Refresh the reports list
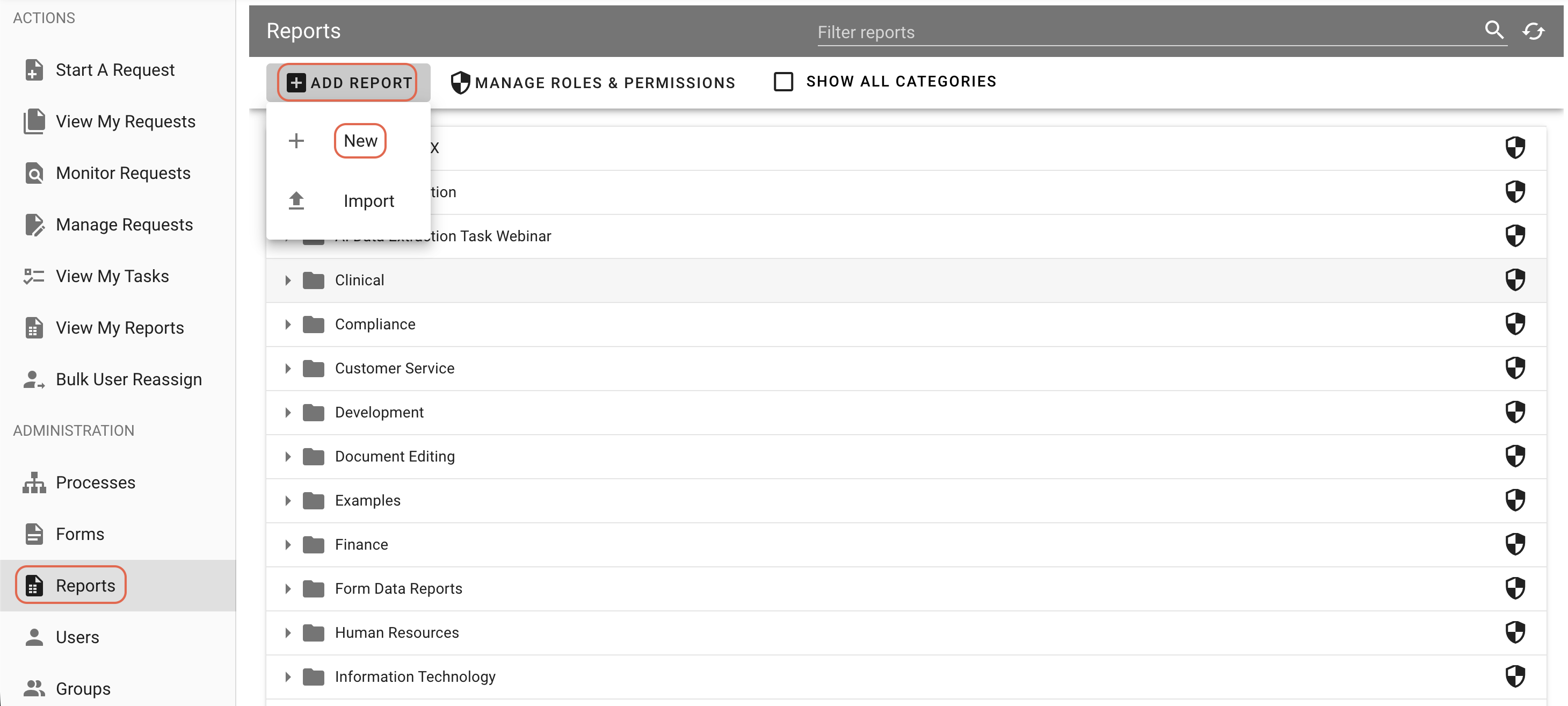 point(1533,30)
